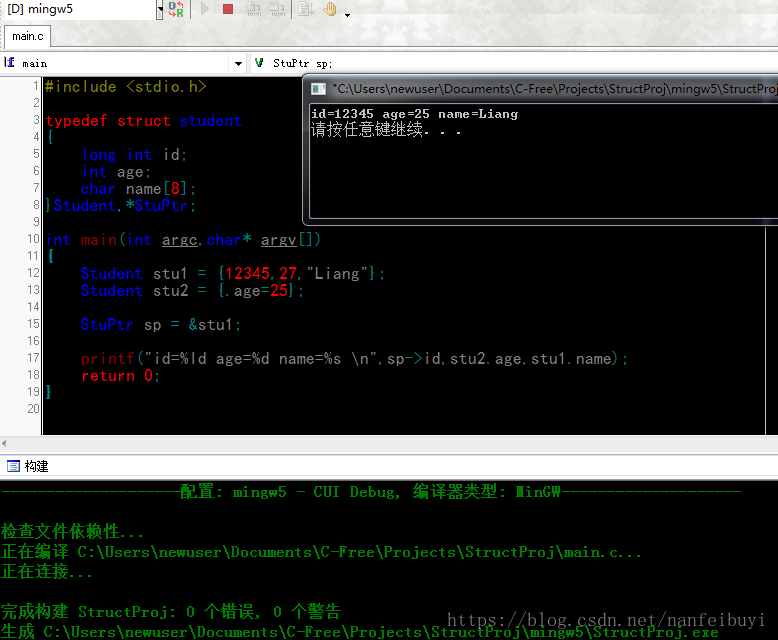
Task: Click the #include <stdio.h> line
Action: pyautogui.click(x=125, y=87)
